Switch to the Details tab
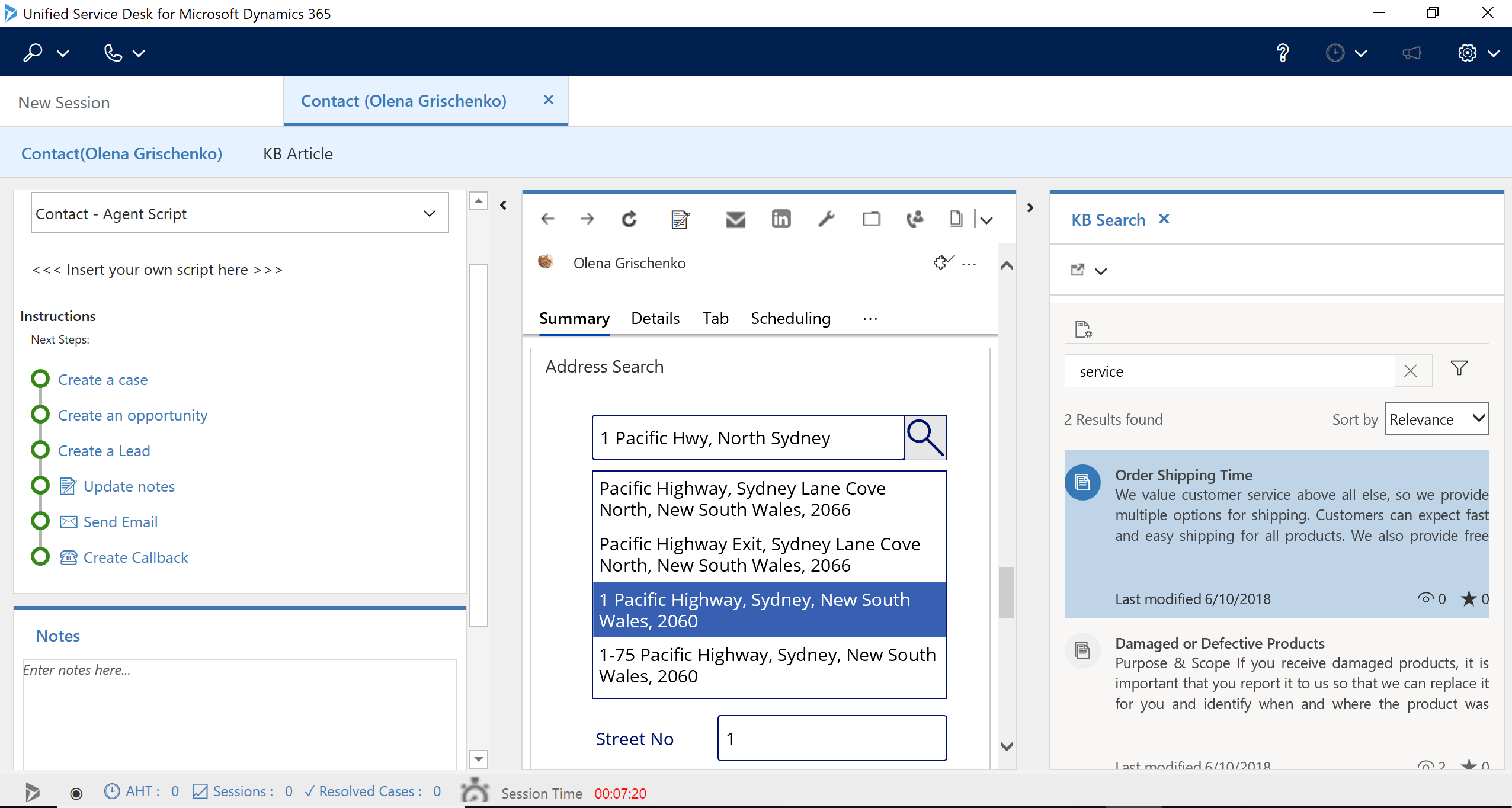The width and height of the screenshot is (1512, 808). pyautogui.click(x=655, y=318)
